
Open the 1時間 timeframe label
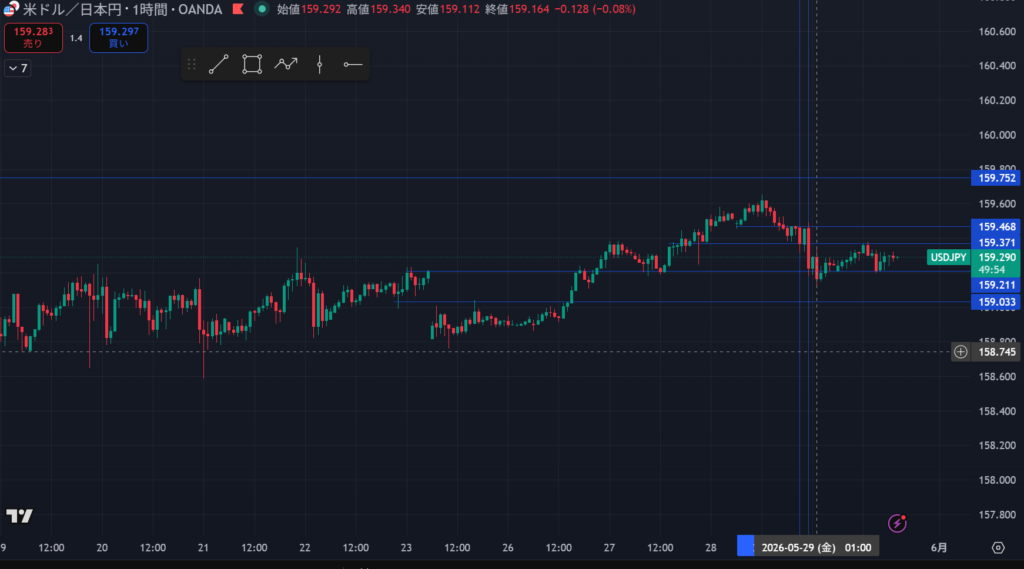point(150,10)
